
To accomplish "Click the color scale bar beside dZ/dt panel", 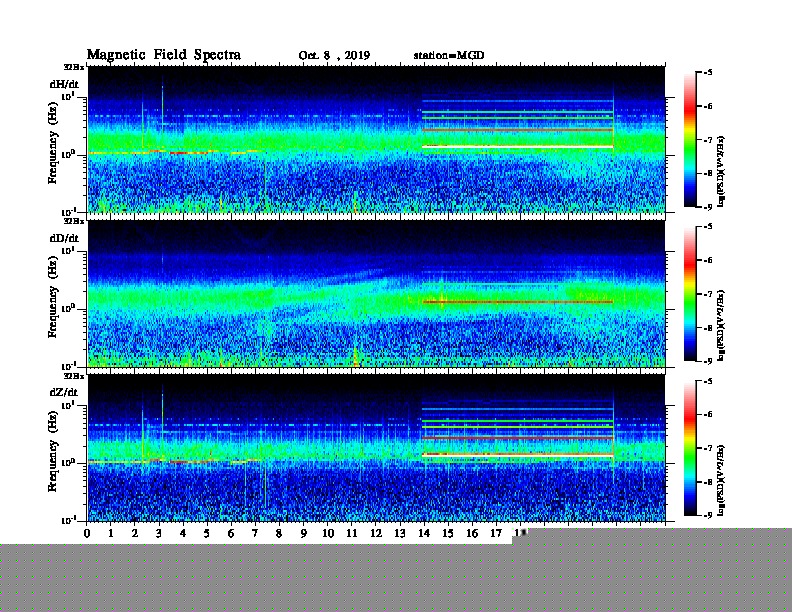I will [690, 448].
